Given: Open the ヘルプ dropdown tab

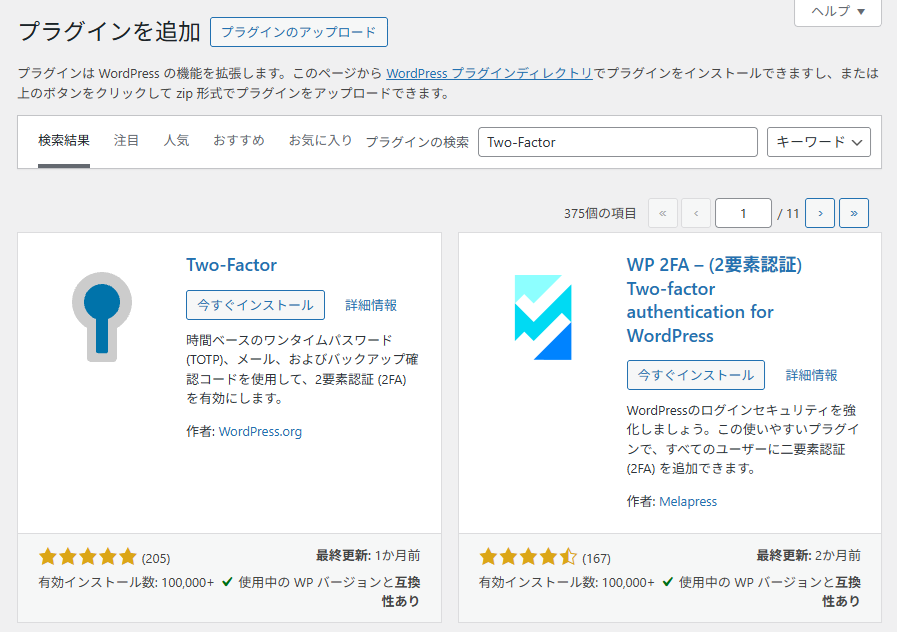Looking at the screenshot, I should (838, 11).
